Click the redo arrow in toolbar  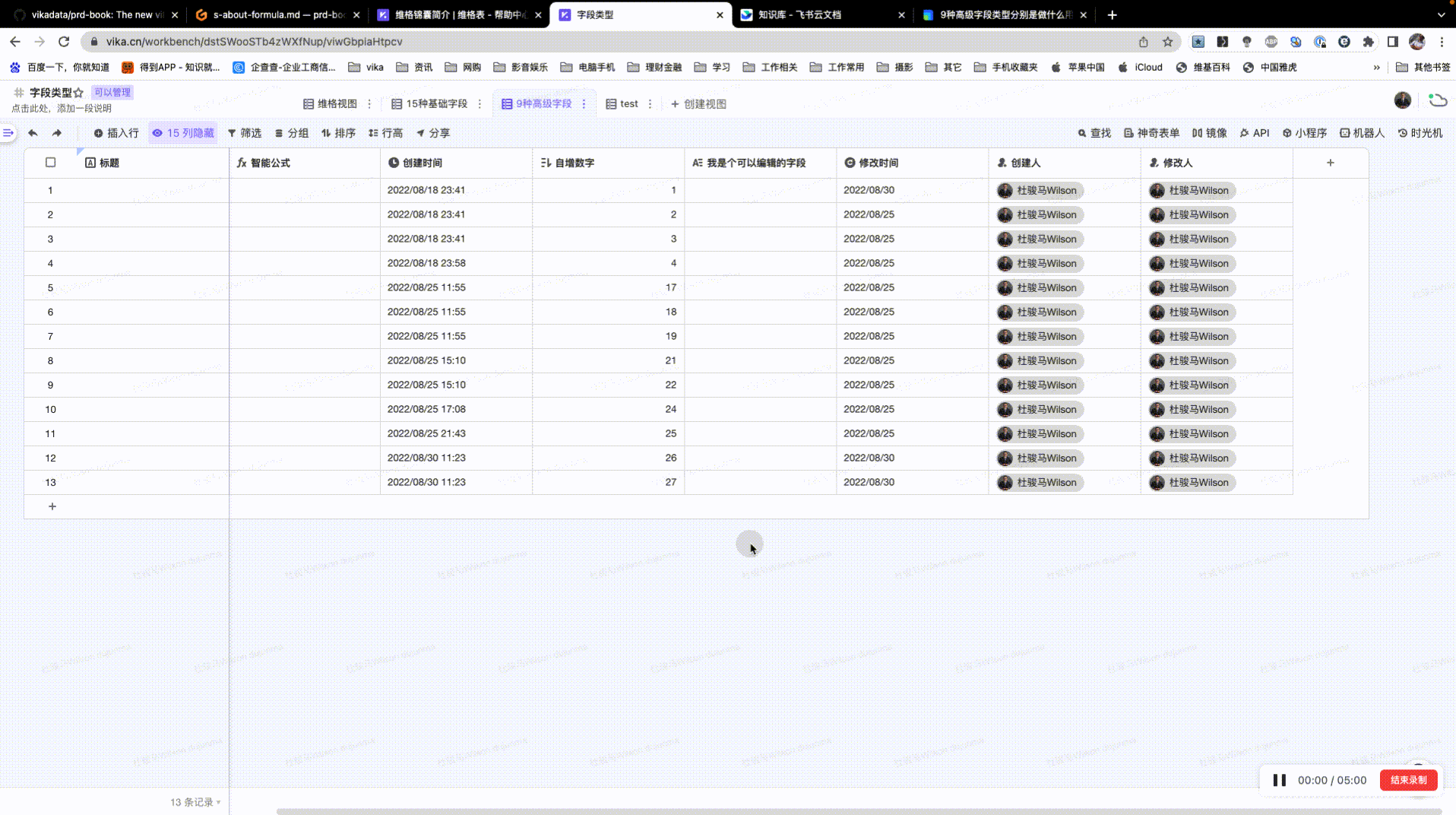tap(57, 133)
